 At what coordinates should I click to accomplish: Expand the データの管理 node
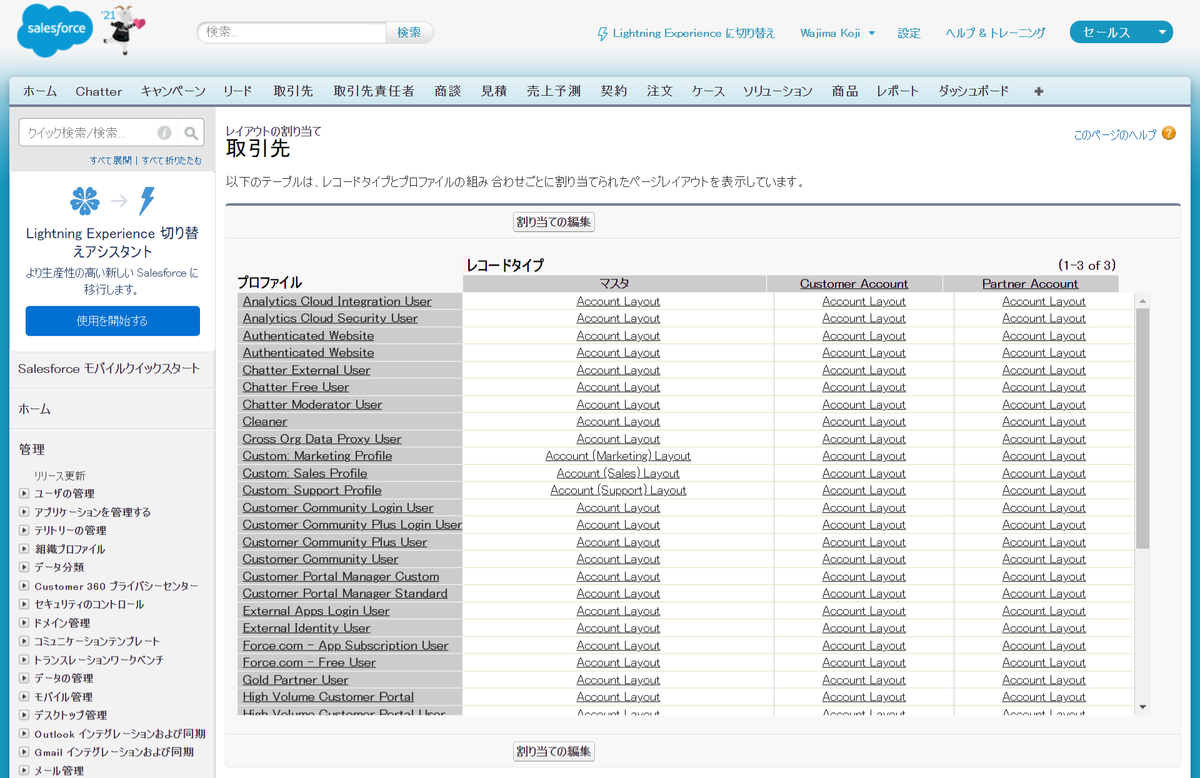click(x=24, y=678)
